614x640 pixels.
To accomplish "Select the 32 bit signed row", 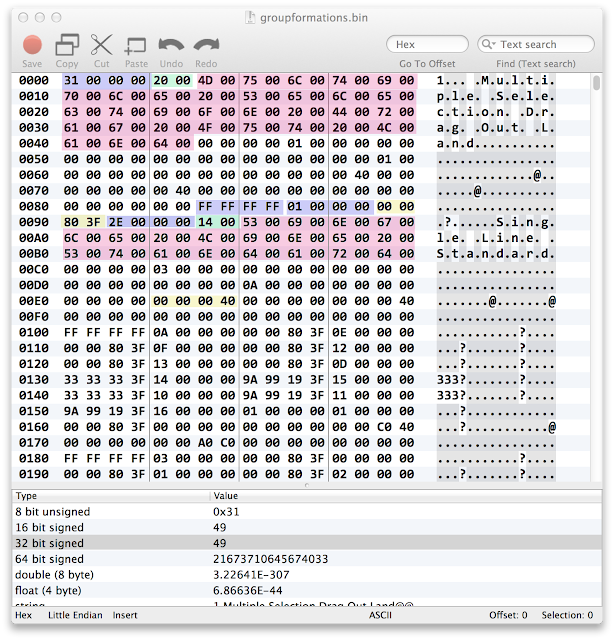I will coord(307,543).
